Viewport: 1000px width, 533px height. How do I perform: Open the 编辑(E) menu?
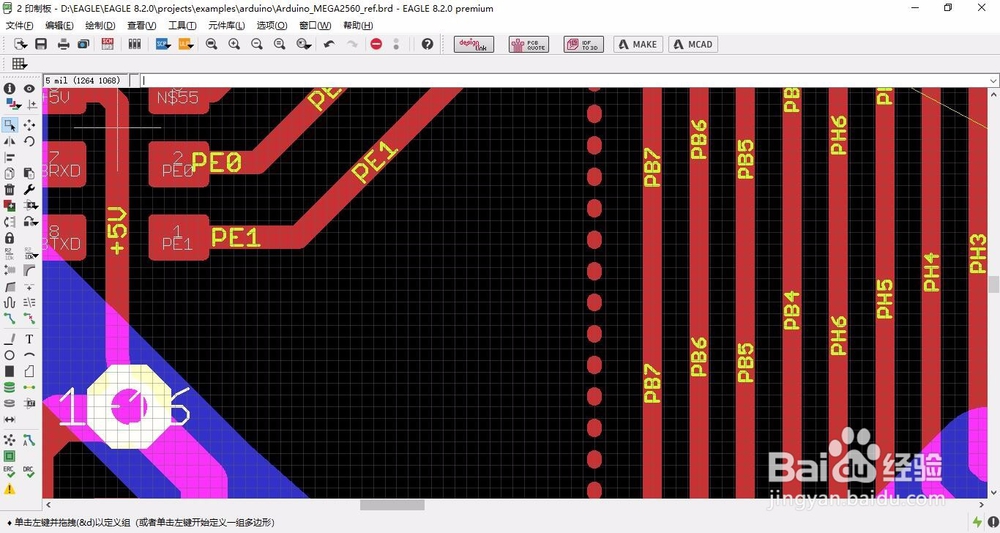tap(59, 26)
